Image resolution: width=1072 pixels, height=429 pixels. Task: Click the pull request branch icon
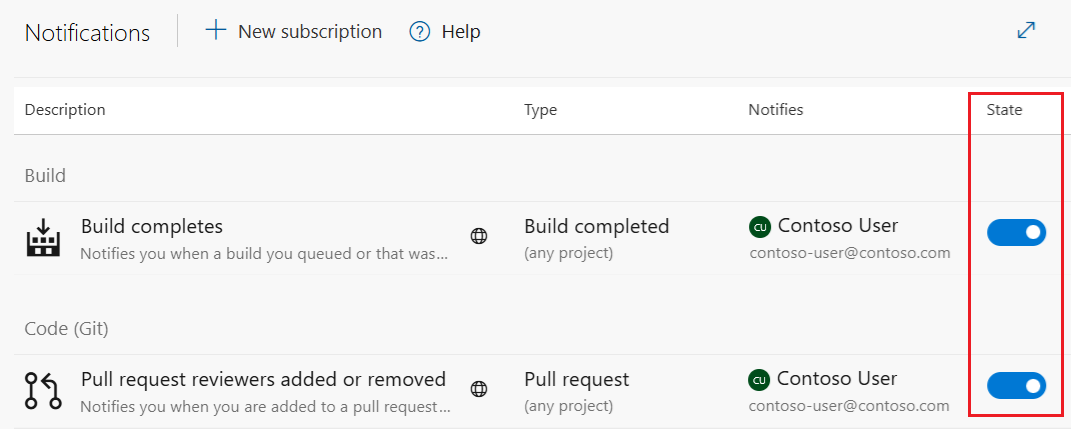tap(43, 391)
